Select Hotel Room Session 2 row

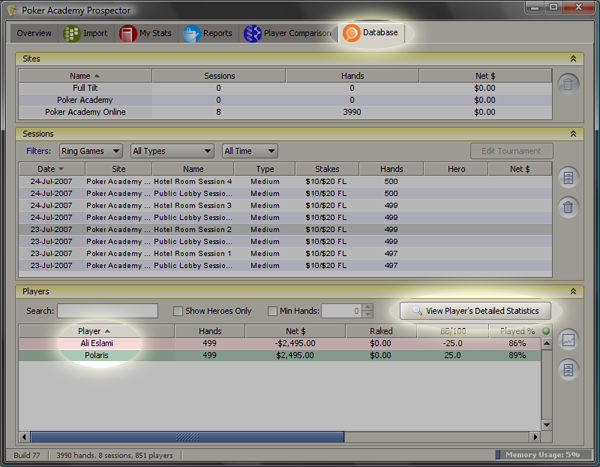pos(285,229)
